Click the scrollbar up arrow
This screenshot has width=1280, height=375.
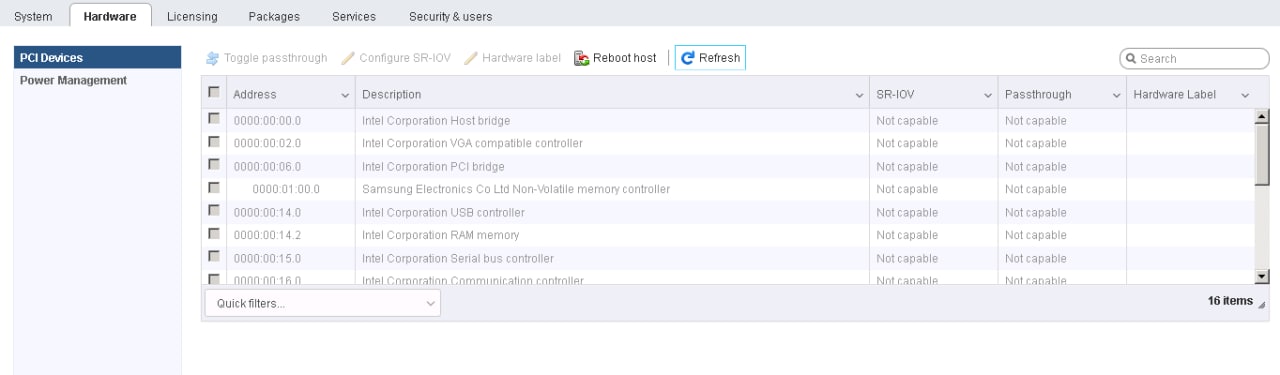[1261, 116]
